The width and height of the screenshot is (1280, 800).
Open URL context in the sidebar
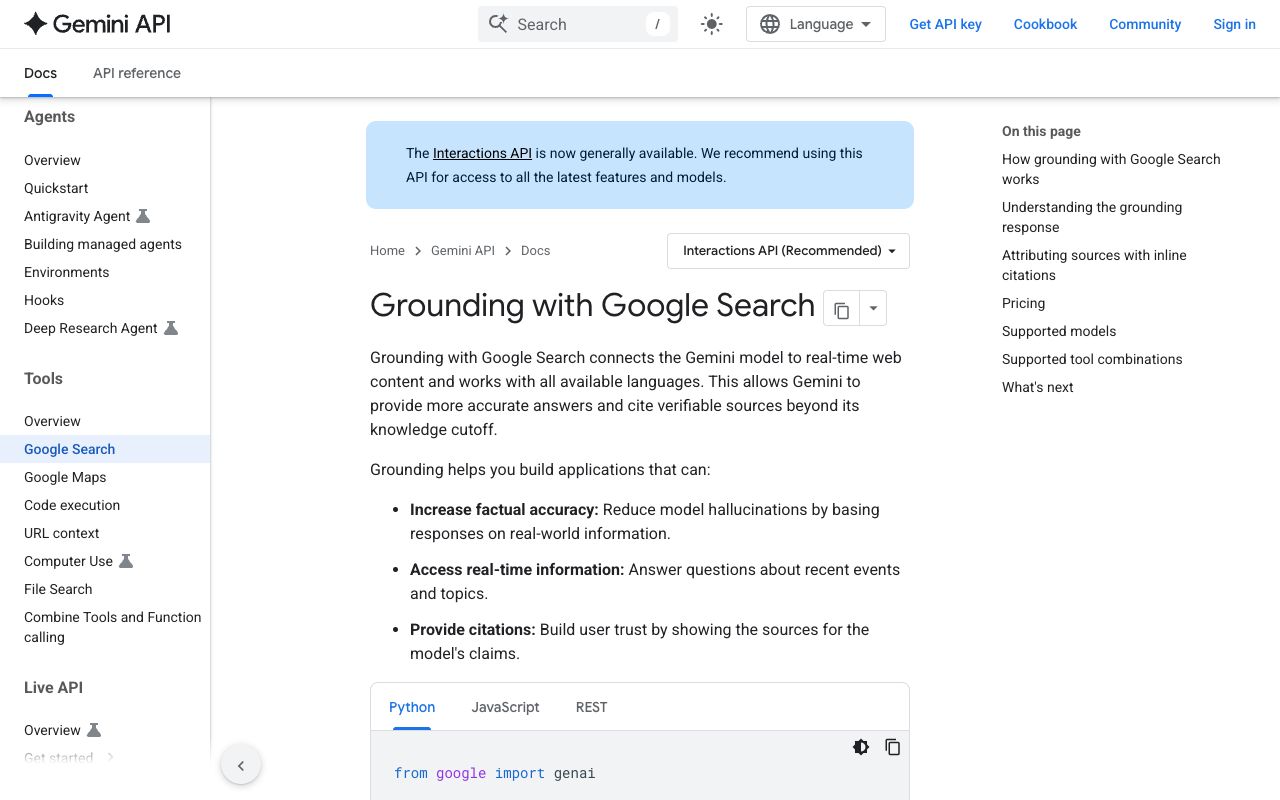[x=62, y=533]
